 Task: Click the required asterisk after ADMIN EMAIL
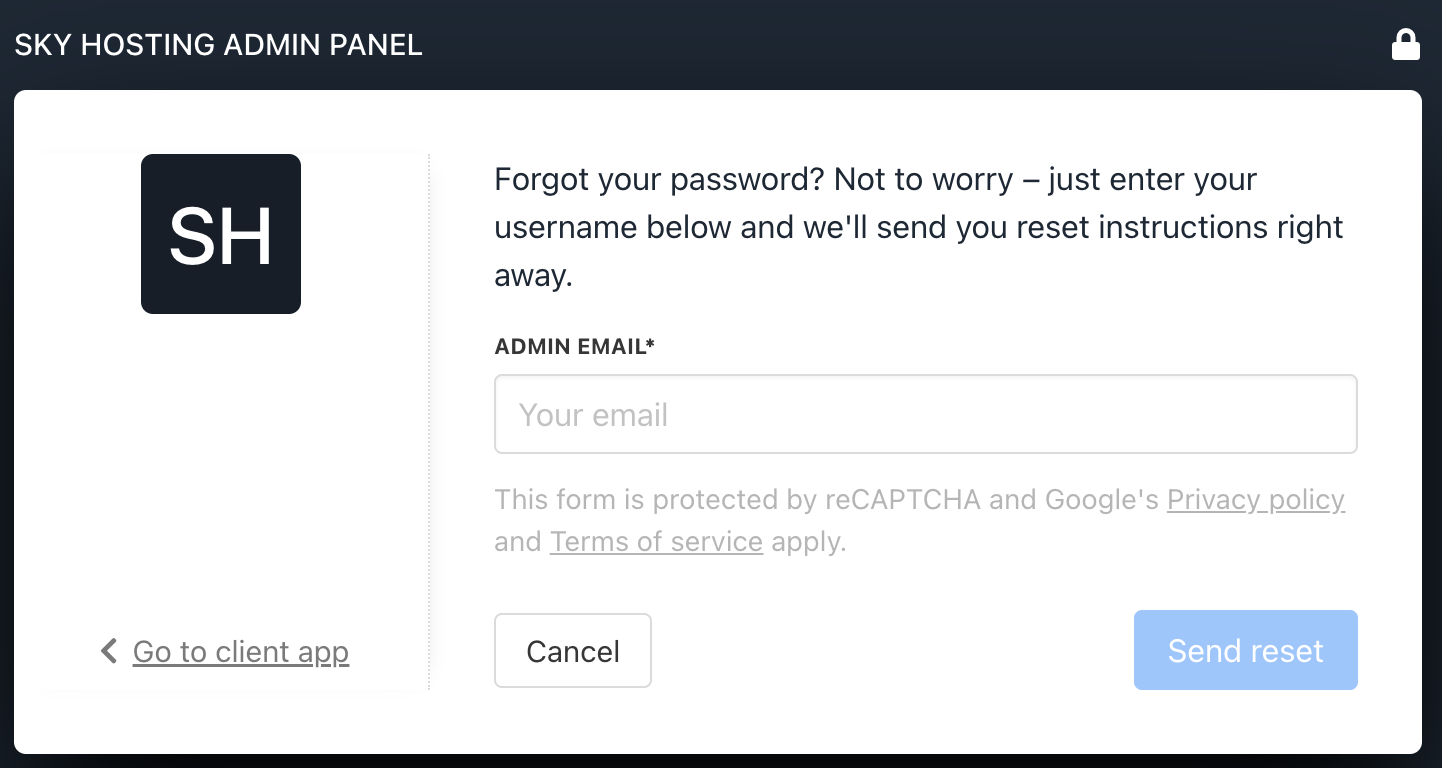(x=651, y=345)
